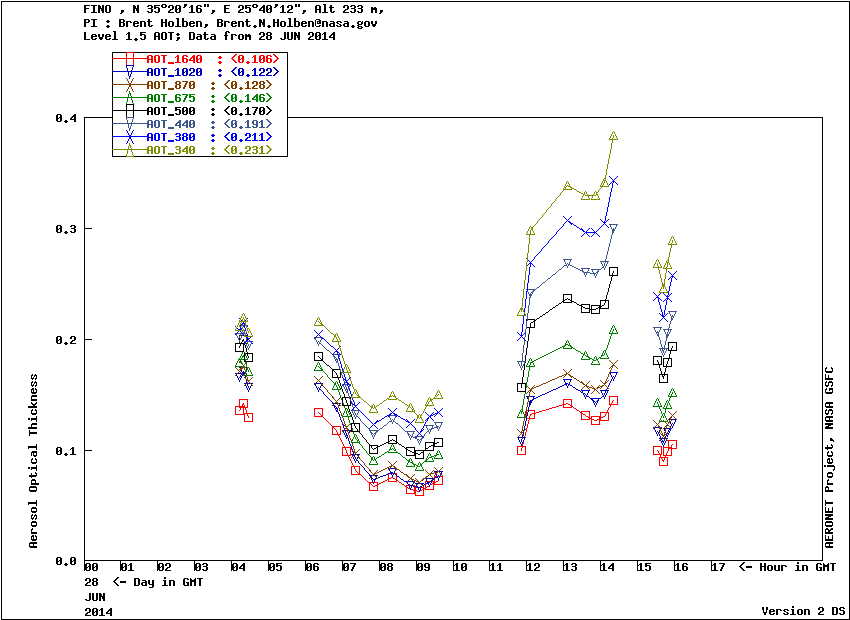Select the blue inverted triangle AOT_1020 legend marker

pyautogui.click(x=128, y=73)
